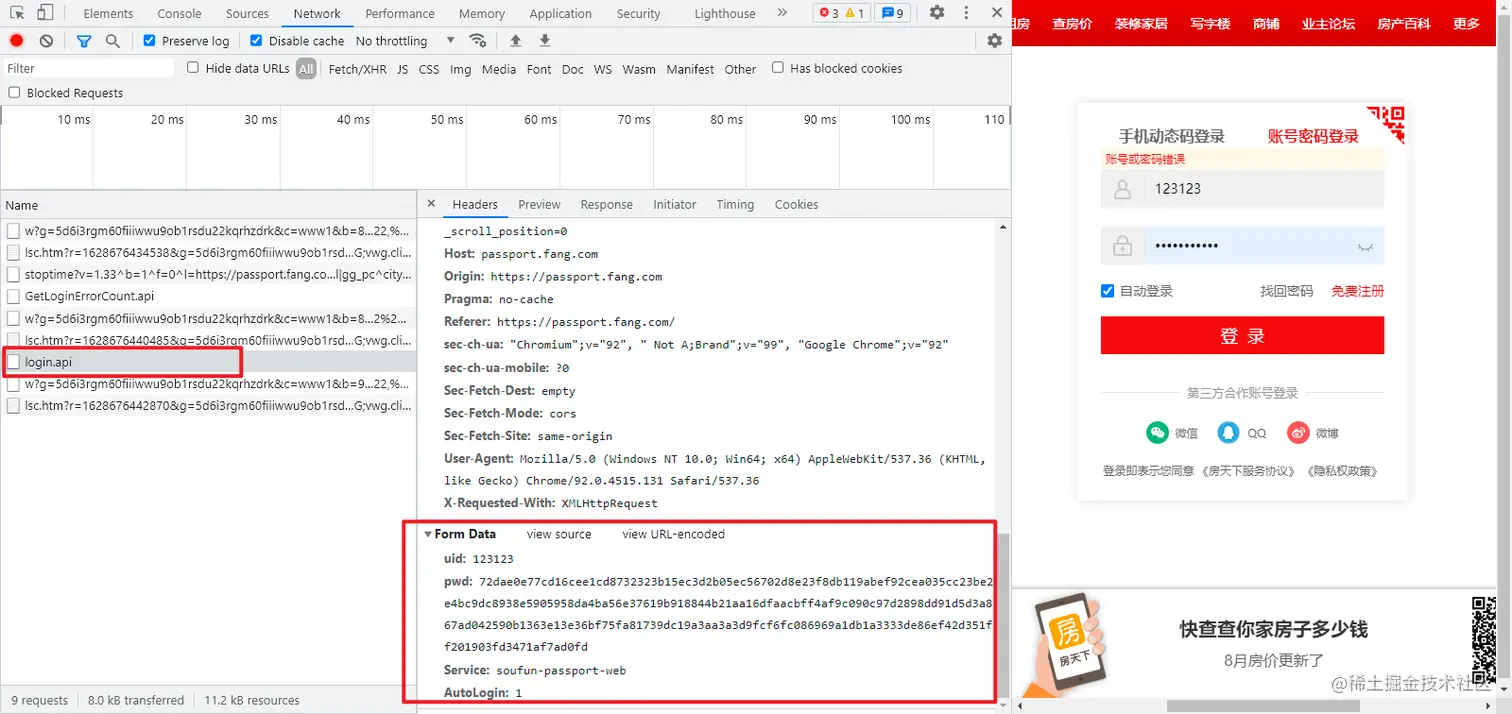Switch to 手机动态码登录 login tab

coord(1171,136)
